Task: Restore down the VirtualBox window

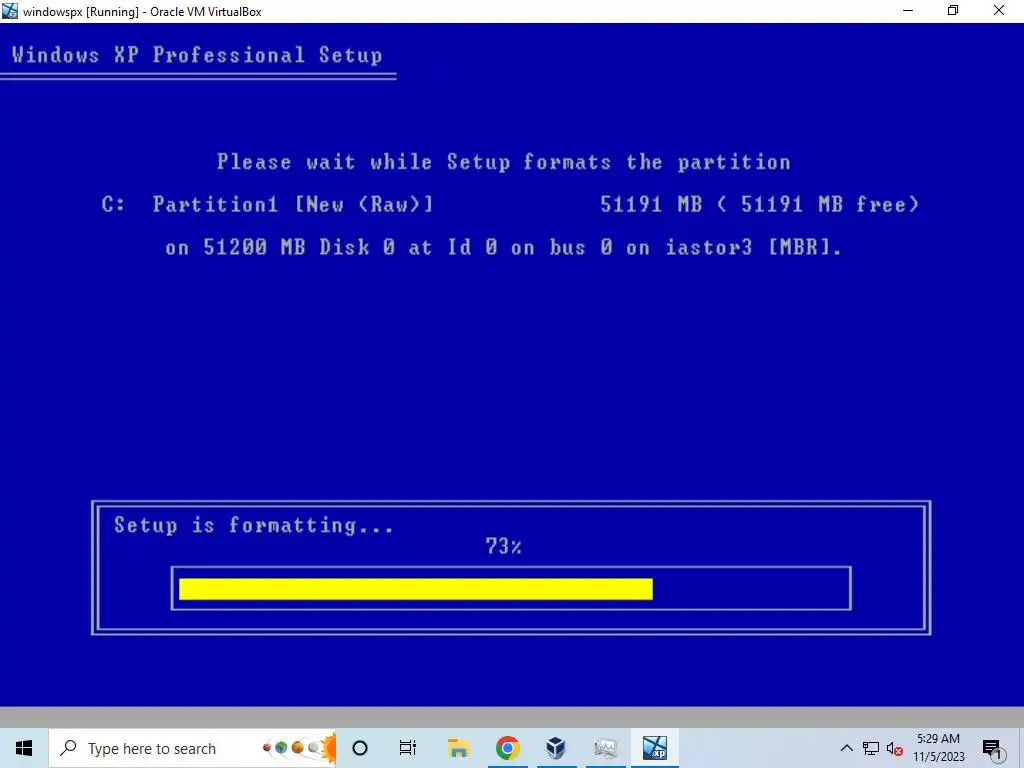Action: pyautogui.click(x=953, y=11)
